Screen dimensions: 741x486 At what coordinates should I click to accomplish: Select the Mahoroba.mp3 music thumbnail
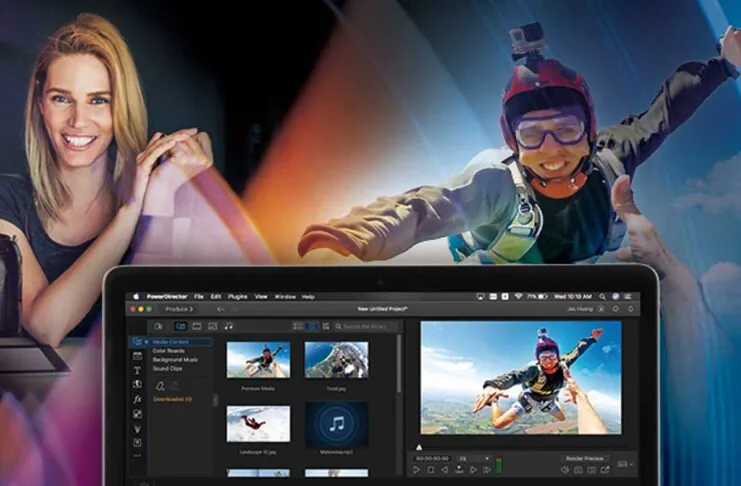click(336, 424)
